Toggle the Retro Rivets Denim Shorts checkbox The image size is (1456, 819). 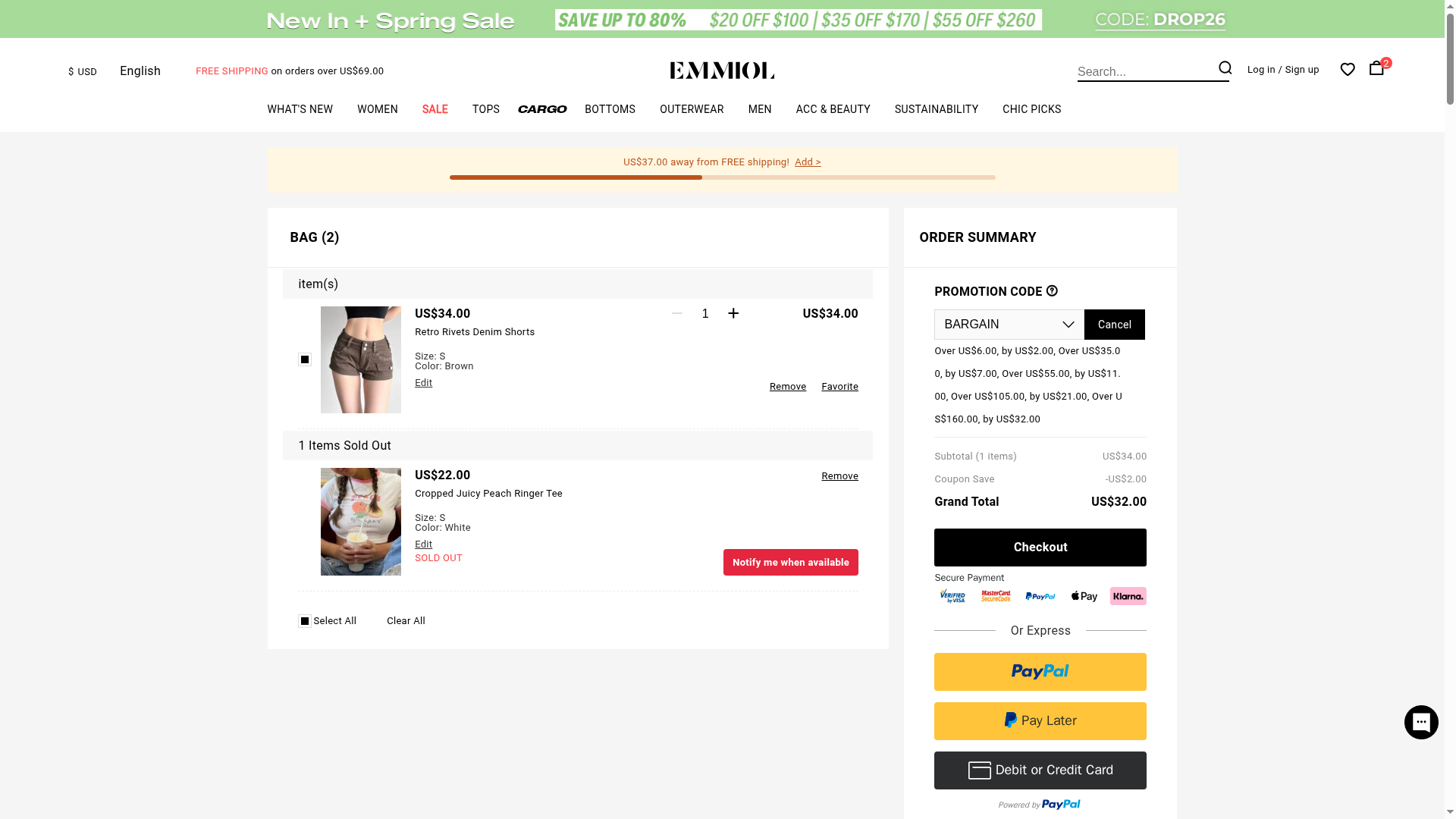tap(305, 359)
